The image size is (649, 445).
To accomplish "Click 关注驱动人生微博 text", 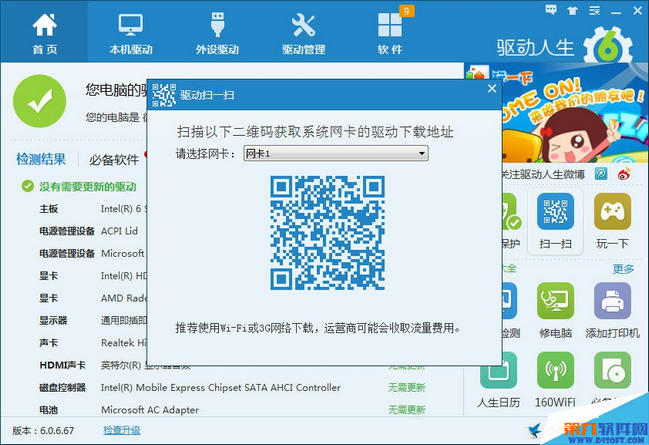I will coord(544,174).
